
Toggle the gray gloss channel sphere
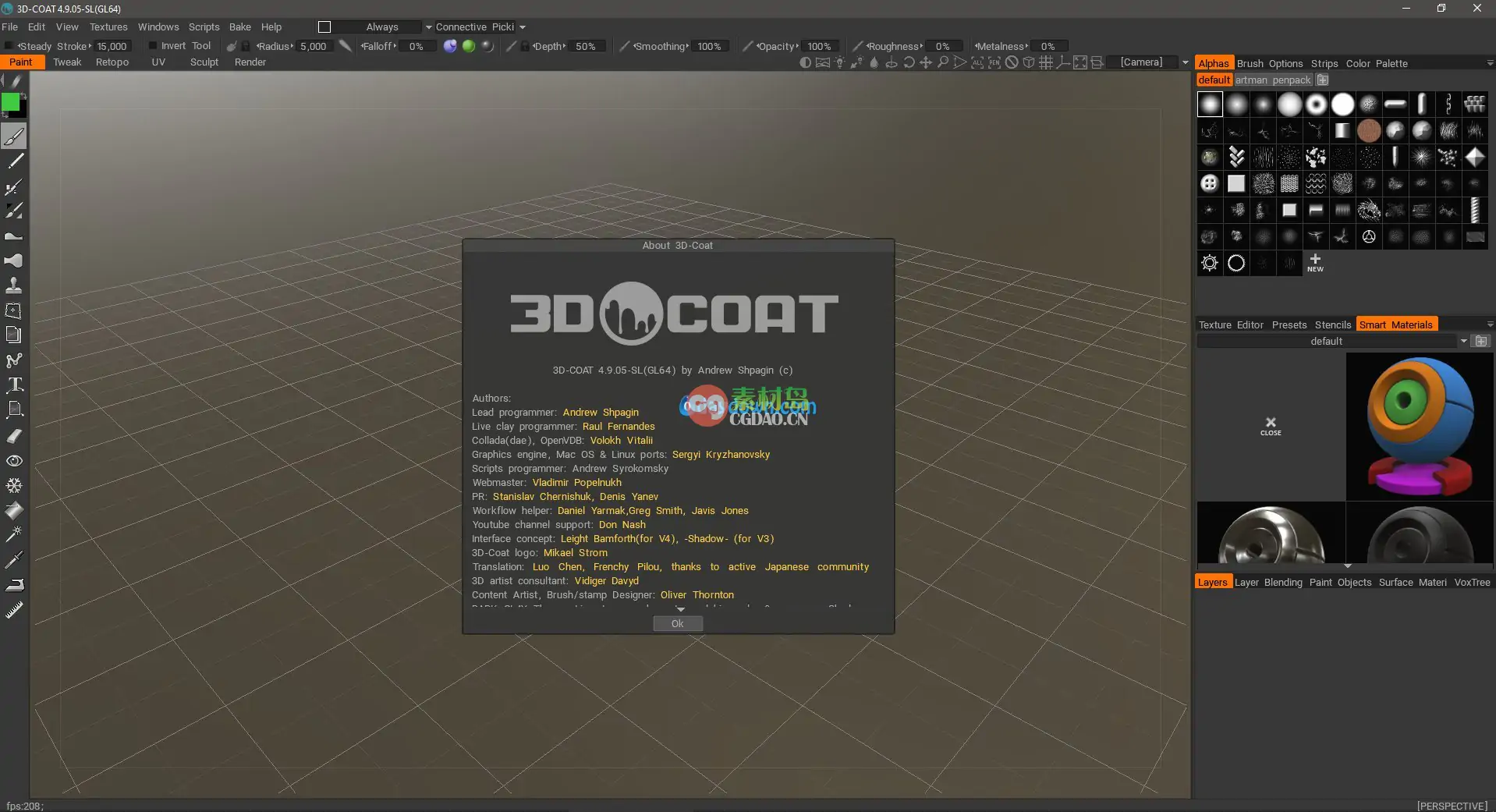point(487,46)
